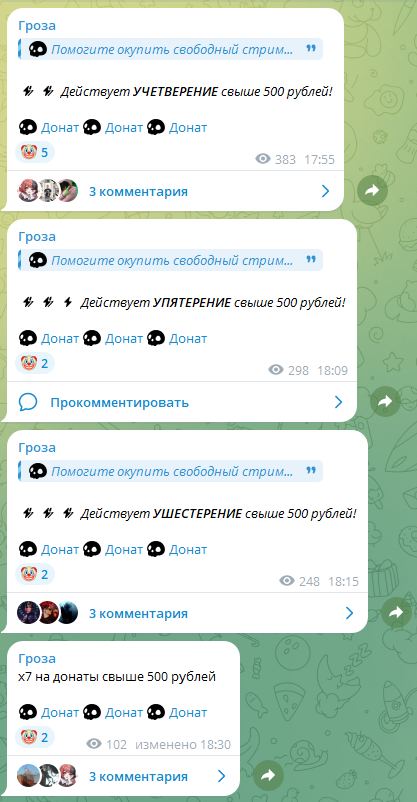Open comments chevron under 18:15 post
Image resolution: width=417 pixels, height=802 pixels.
349,613
